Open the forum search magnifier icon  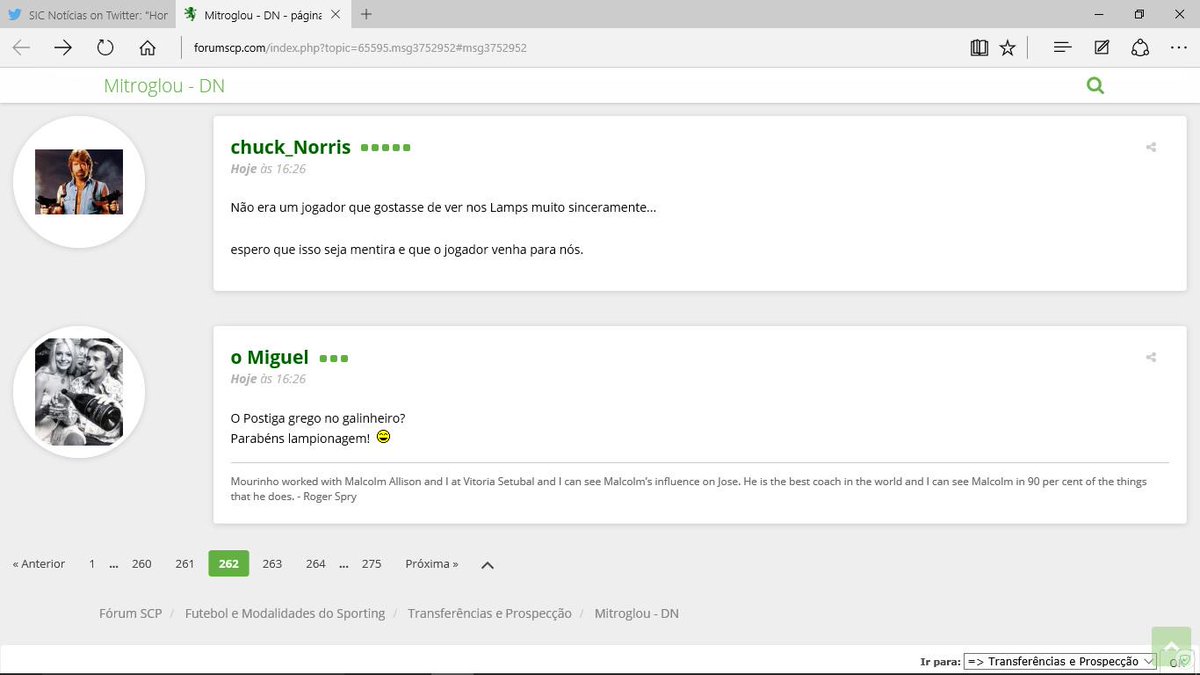pos(1095,85)
